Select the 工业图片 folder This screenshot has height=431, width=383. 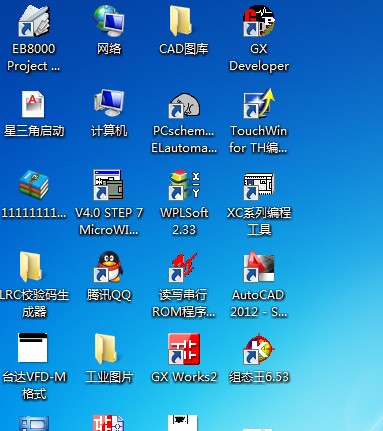[x=106, y=349]
